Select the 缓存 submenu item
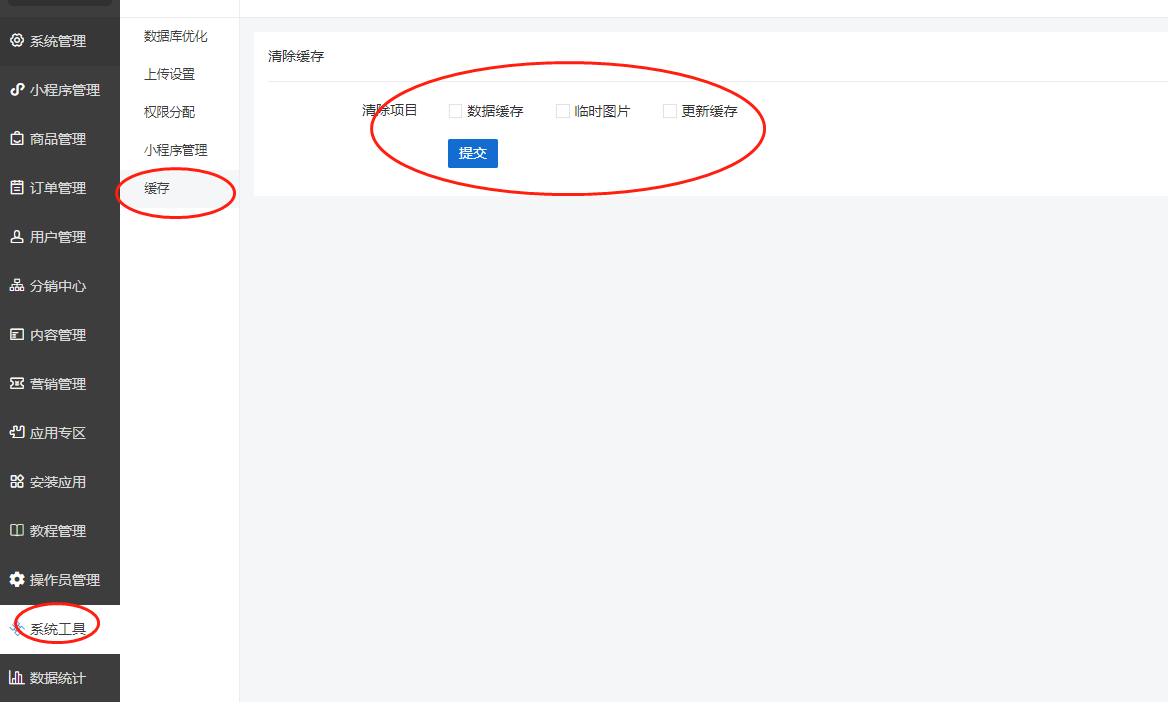 157,188
